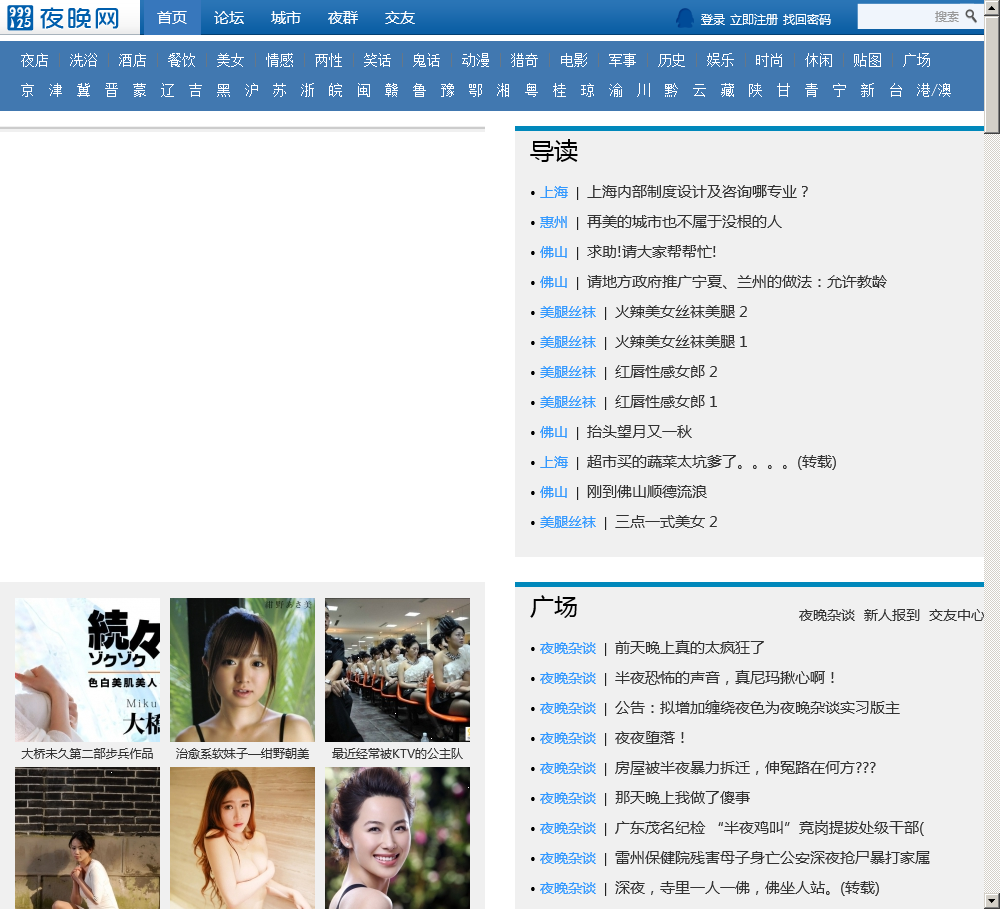Open the 娱乐 category
1000x909 pixels.
pos(721,61)
